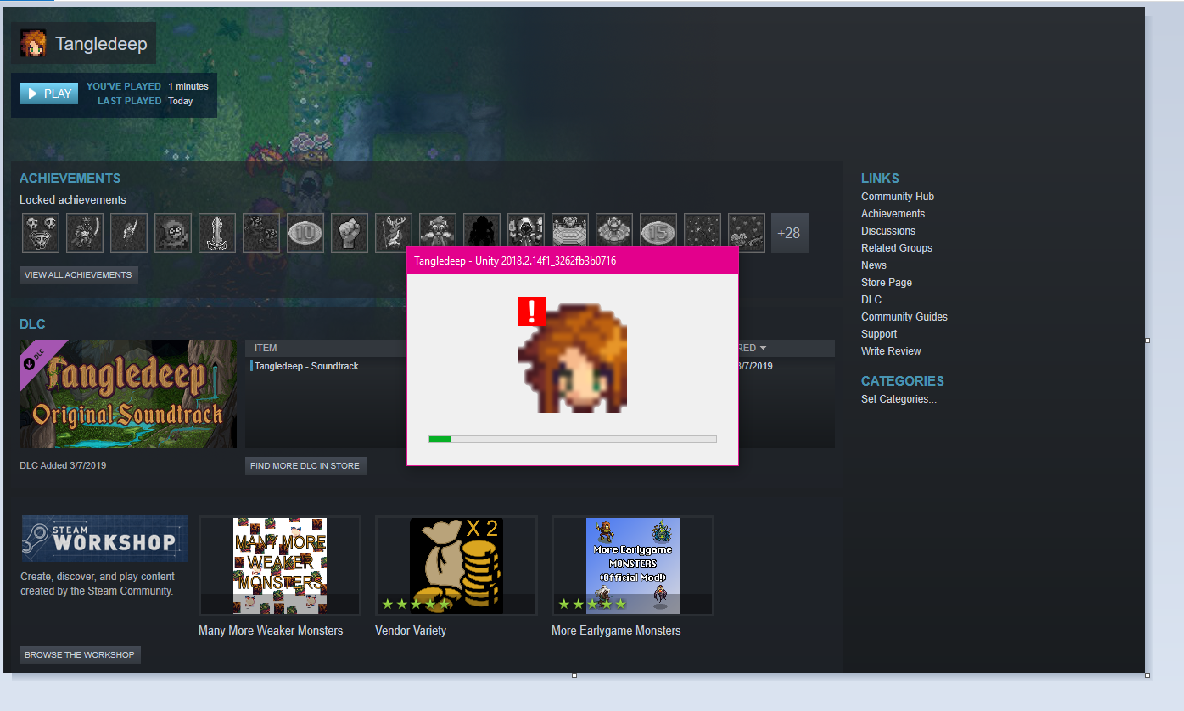Image resolution: width=1184 pixels, height=711 pixels.
Task: Click the green loading progress bar
Action: pos(572,439)
